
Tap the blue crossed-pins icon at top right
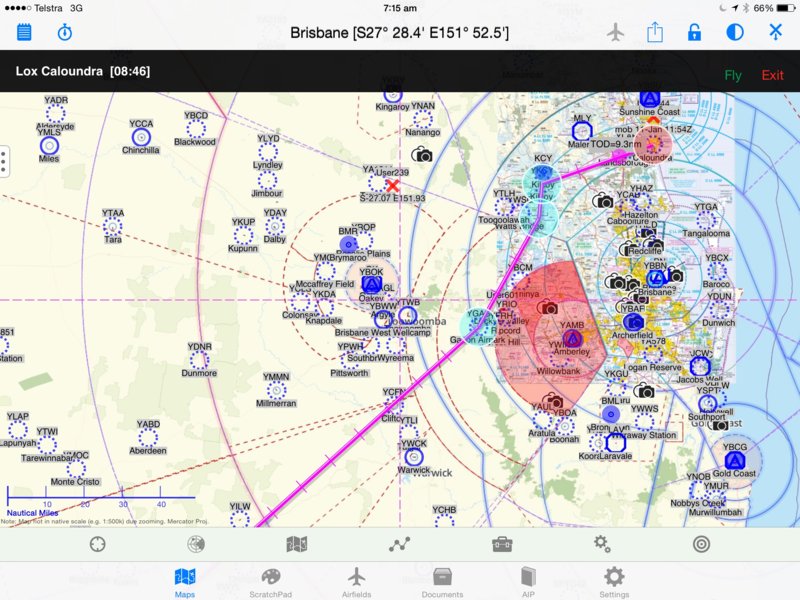click(x=775, y=32)
